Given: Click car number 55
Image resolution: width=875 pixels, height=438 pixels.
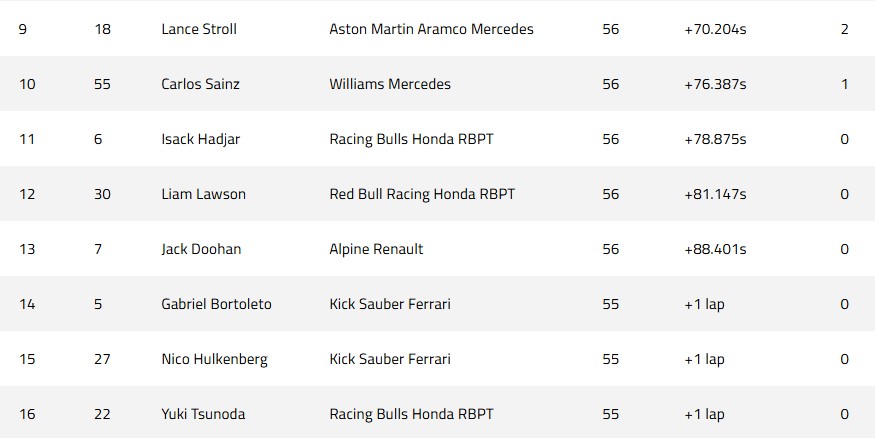Looking at the screenshot, I should tap(102, 84).
